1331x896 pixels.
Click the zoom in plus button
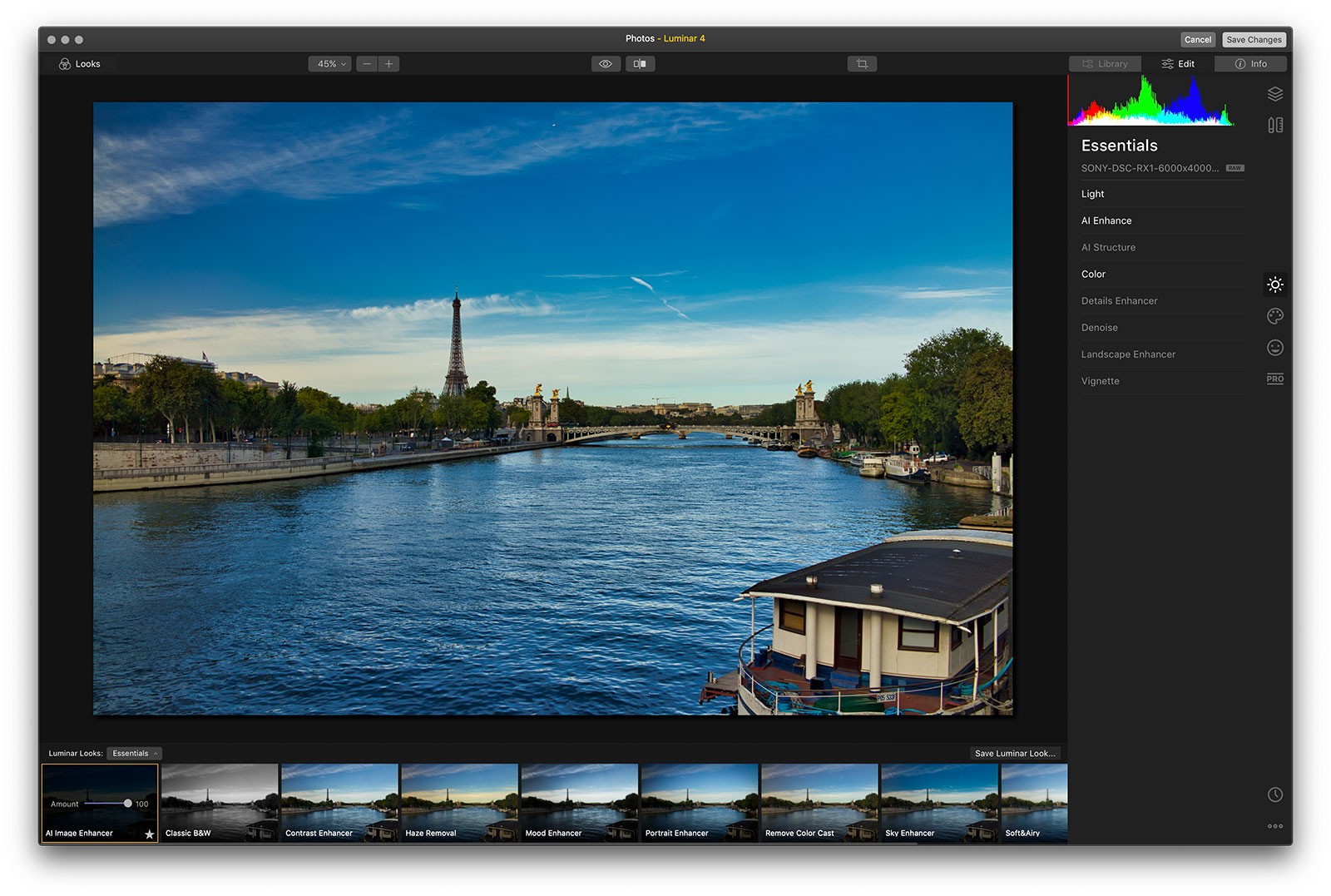(388, 64)
